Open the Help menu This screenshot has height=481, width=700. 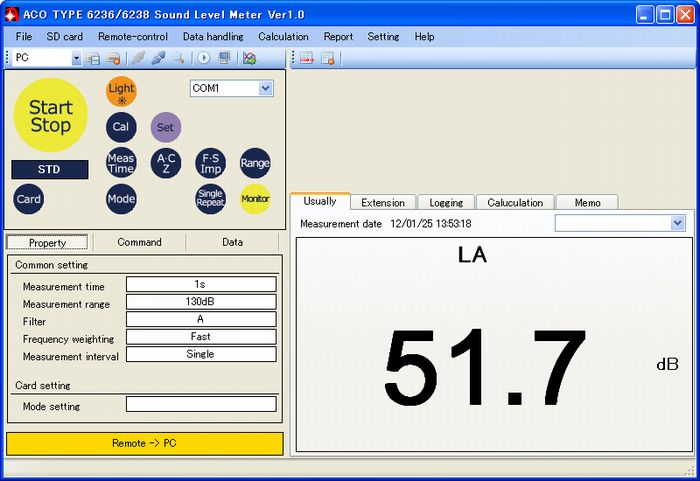tap(424, 37)
